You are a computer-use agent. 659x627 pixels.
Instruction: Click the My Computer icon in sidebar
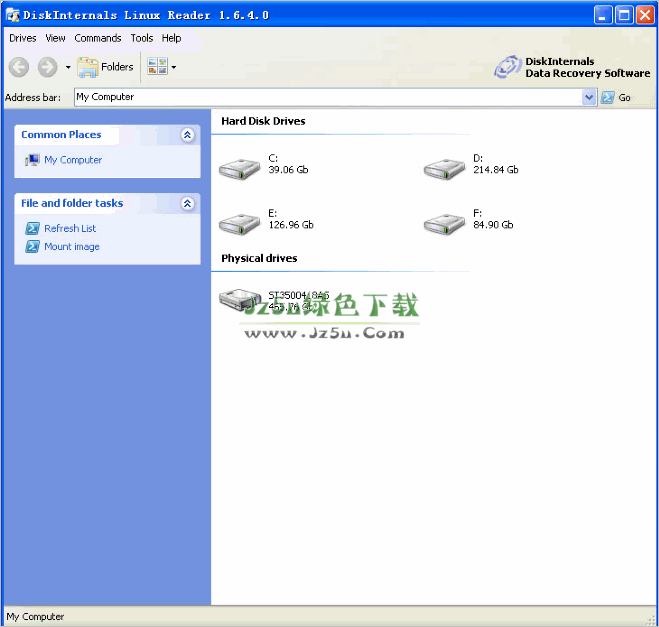[x=32, y=160]
